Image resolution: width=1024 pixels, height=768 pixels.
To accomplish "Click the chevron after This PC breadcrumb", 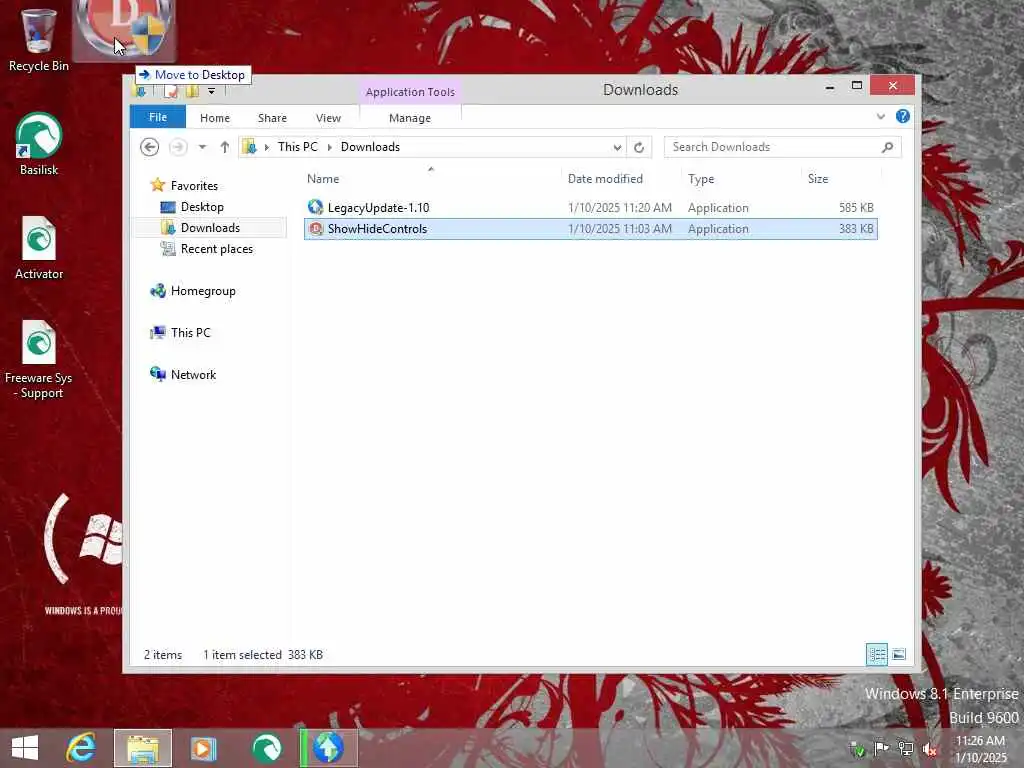I will 329,147.
